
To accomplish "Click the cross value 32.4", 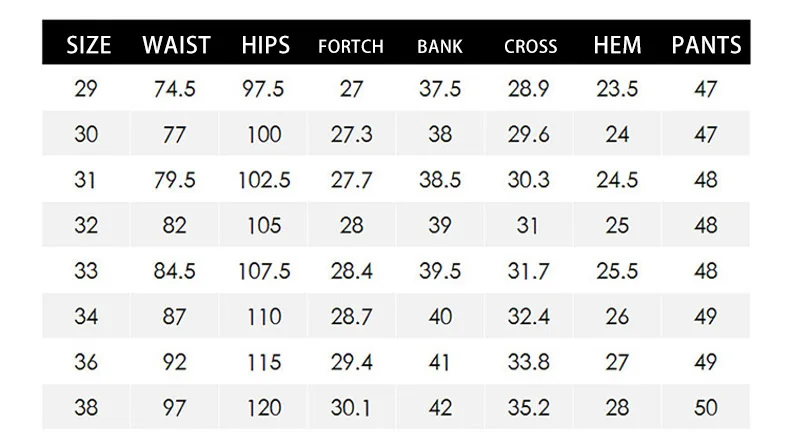I will [528, 318].
